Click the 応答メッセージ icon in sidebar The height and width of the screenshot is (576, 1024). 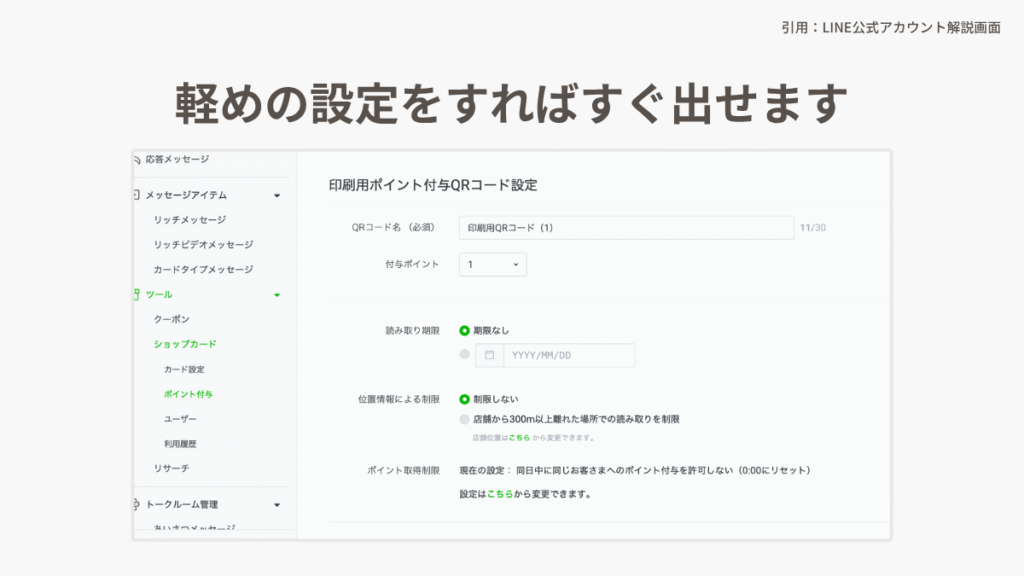click(x=137, y=159)
